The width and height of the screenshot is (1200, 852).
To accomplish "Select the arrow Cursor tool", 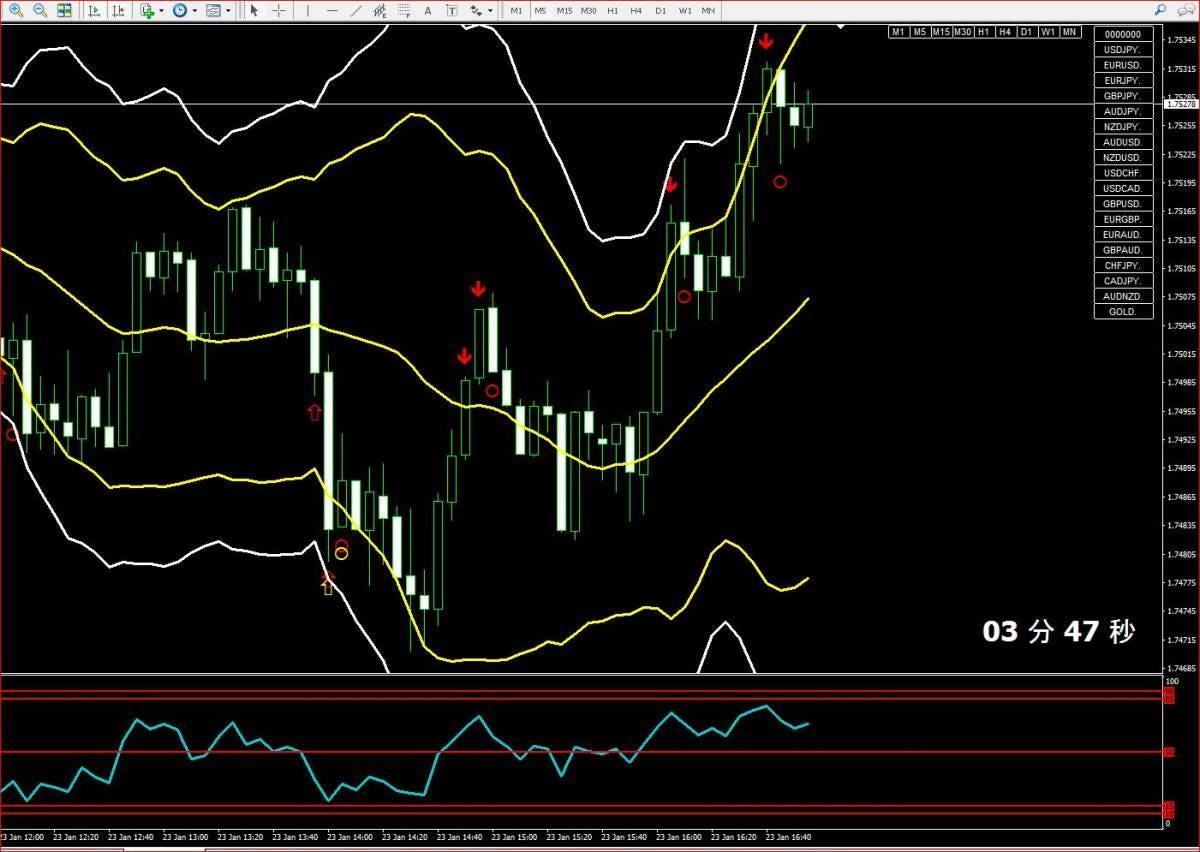I will tap(254, 10).
